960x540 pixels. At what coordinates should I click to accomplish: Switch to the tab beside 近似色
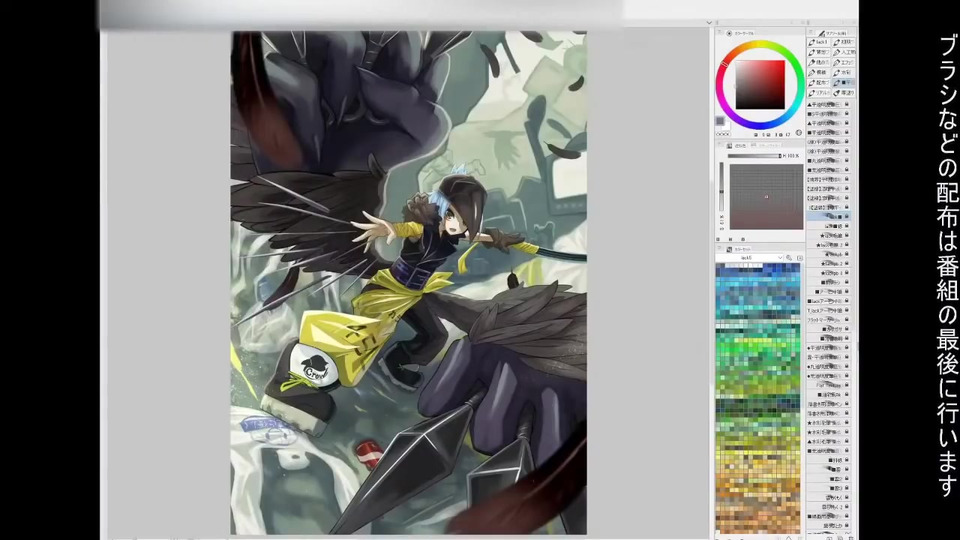click(x=768, y=145)
